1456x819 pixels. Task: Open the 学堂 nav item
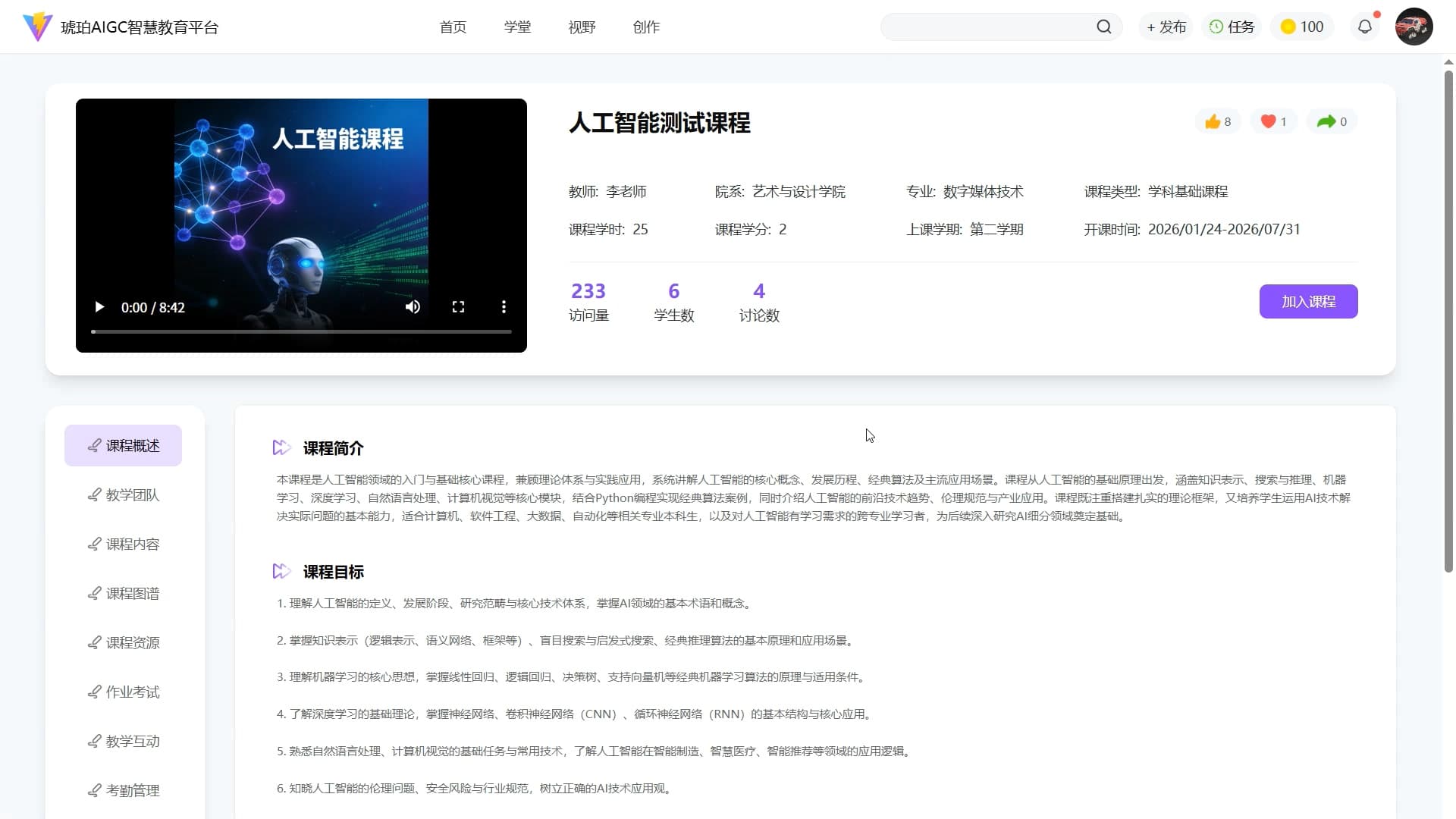tap(517, 27)
